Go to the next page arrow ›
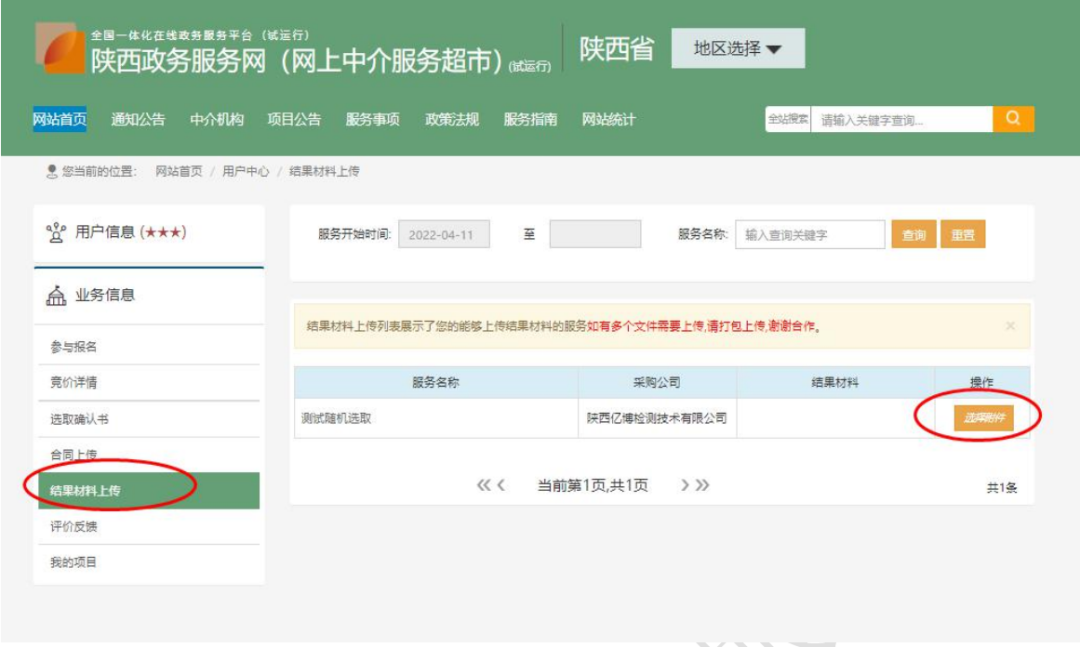Screen dimensions: 1080x647 [x=685, y=485]
